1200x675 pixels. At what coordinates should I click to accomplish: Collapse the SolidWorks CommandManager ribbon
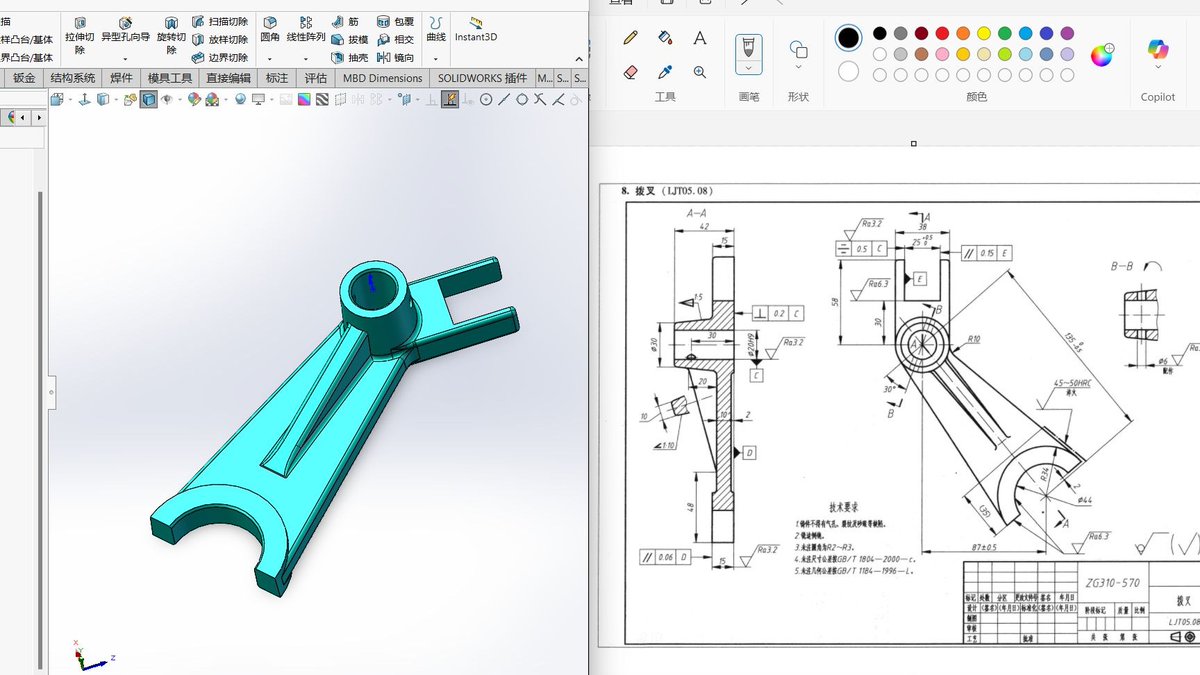(578, 59)
